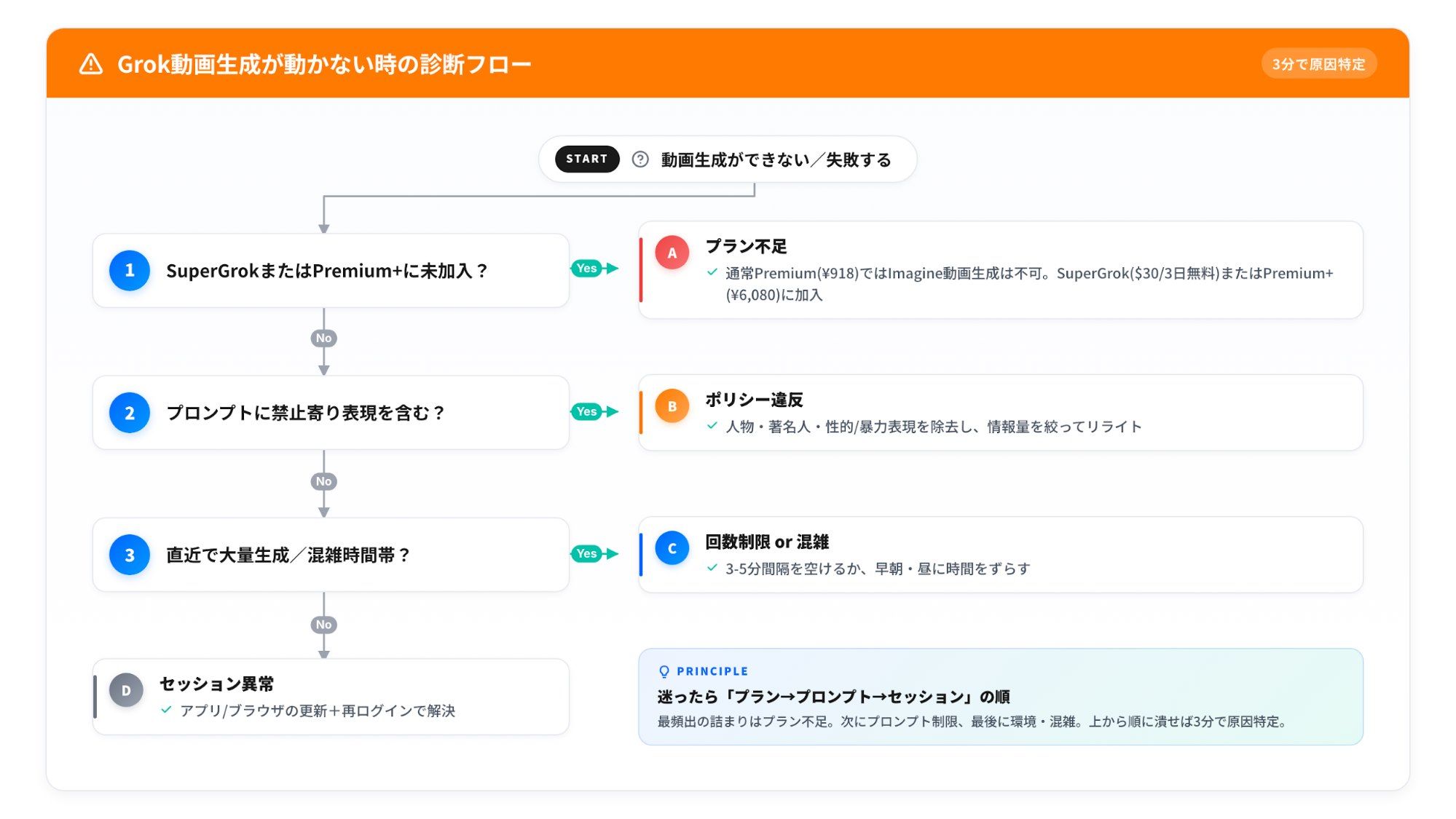This screenshot has height=819, width=1456.
Task: Click the text 動画生成ができない／失敗する
Action: [x=776, y=159]
